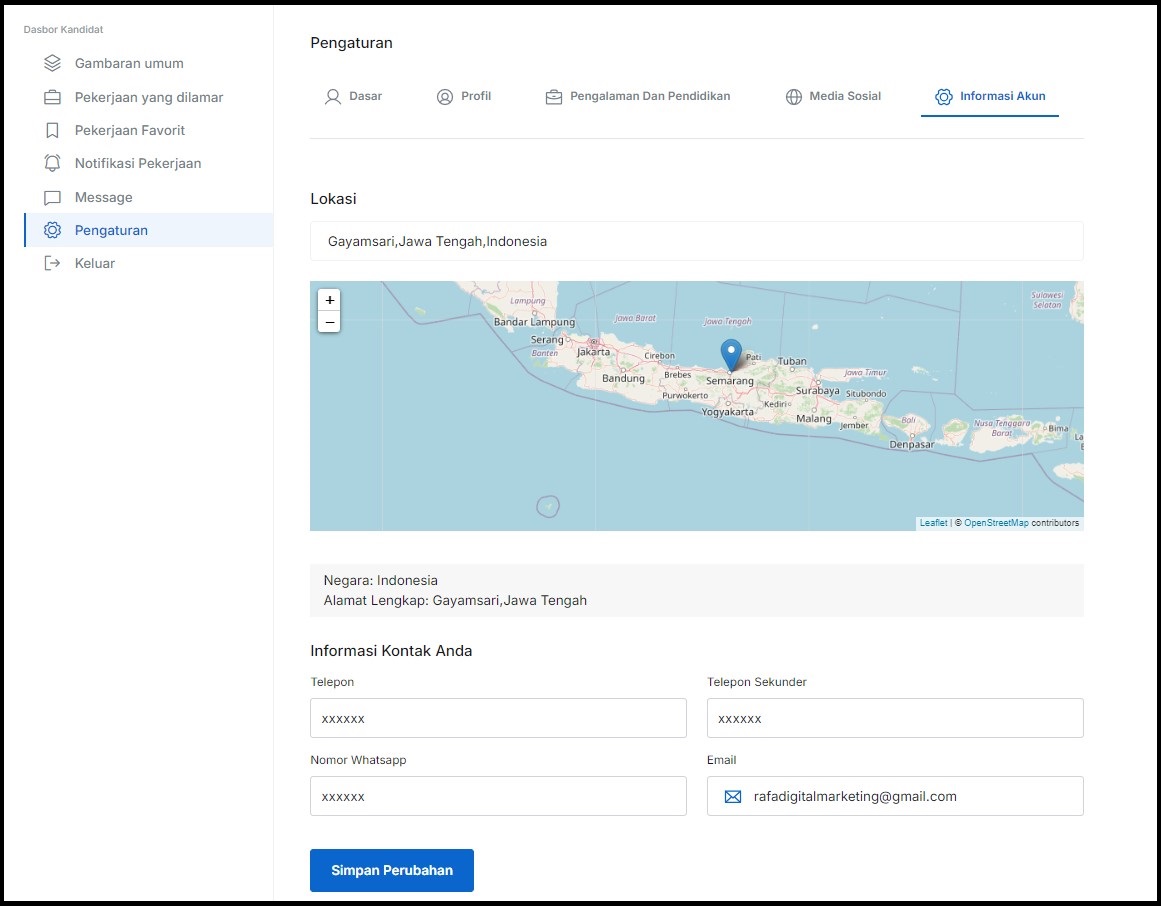Click the Negara: Indonesia text

(x=381, y=580)
